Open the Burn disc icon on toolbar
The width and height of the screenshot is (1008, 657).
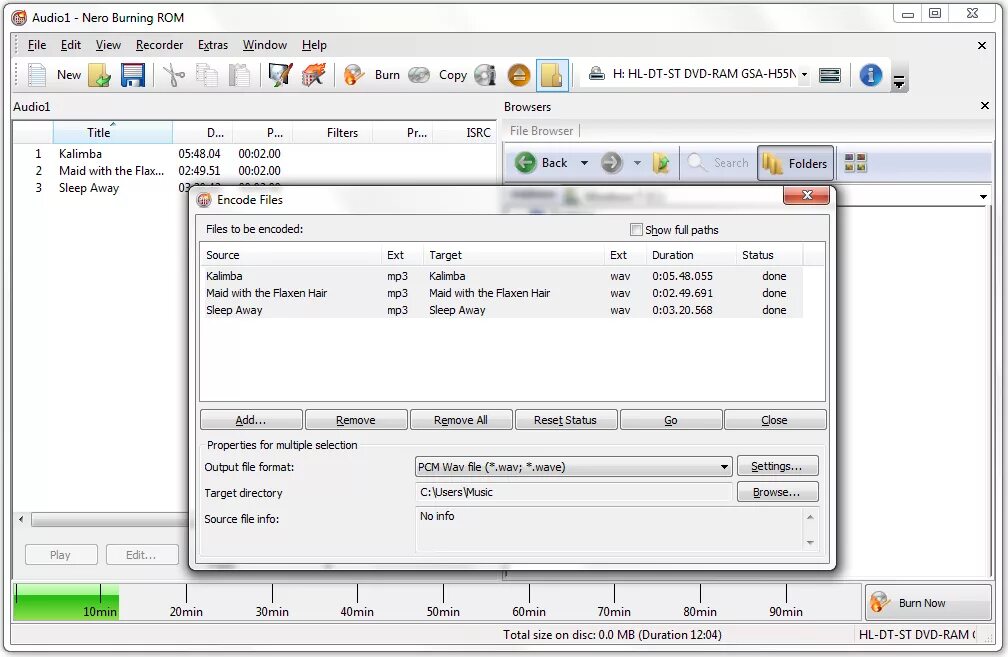click(353, 75)
